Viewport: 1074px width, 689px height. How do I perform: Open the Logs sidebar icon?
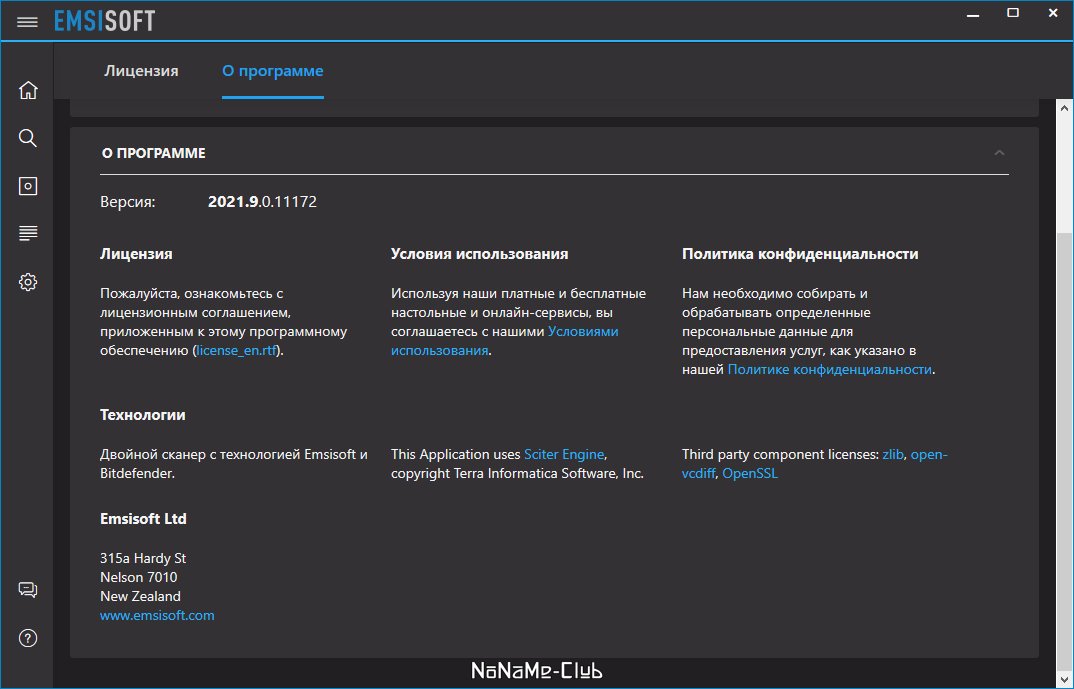(x=28, y=234)
